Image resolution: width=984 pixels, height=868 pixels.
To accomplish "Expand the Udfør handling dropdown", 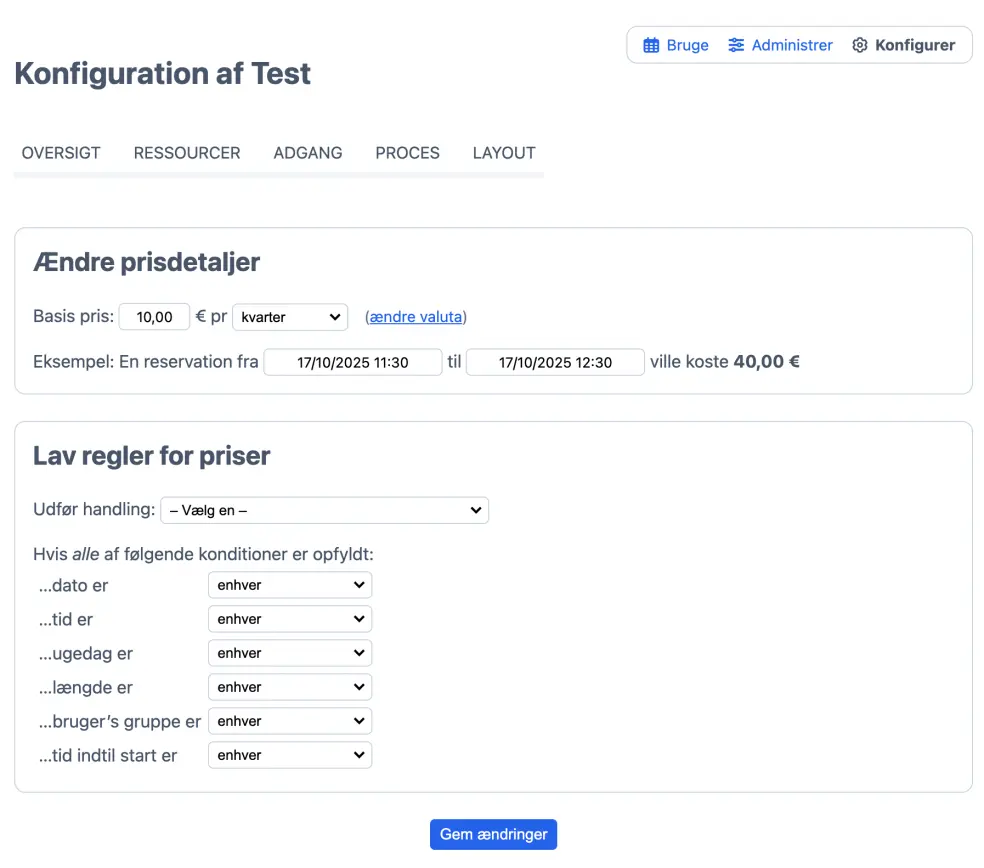I will (x=324, y=511).
